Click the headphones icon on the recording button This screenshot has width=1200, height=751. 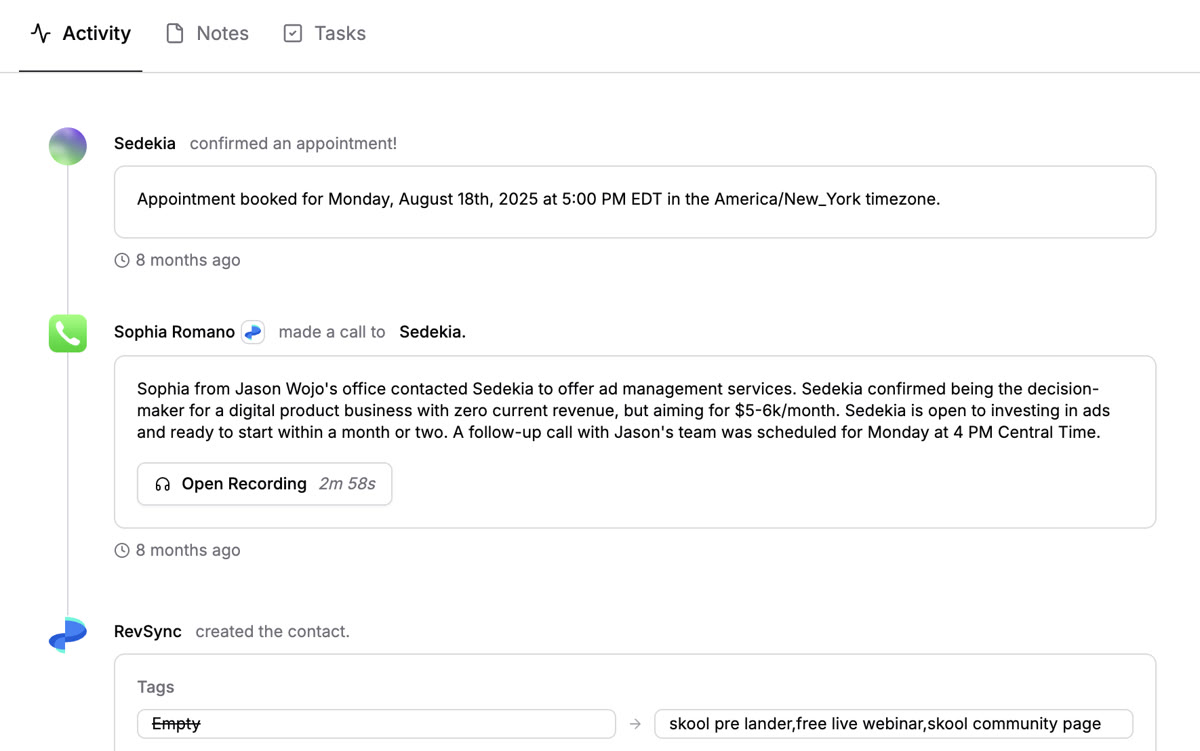(161, 484)
